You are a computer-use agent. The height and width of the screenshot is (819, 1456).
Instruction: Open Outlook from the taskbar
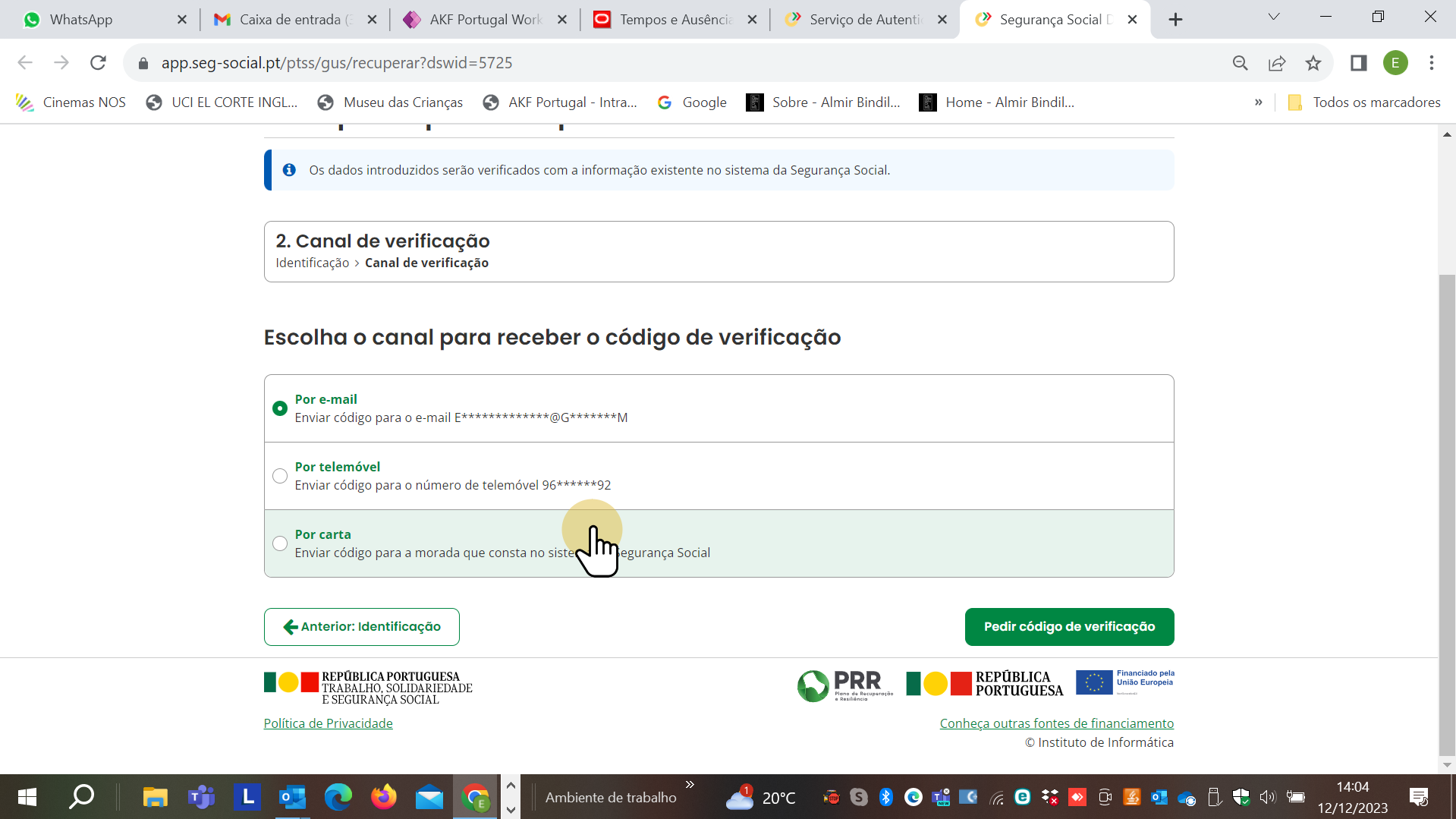point(292,797)
